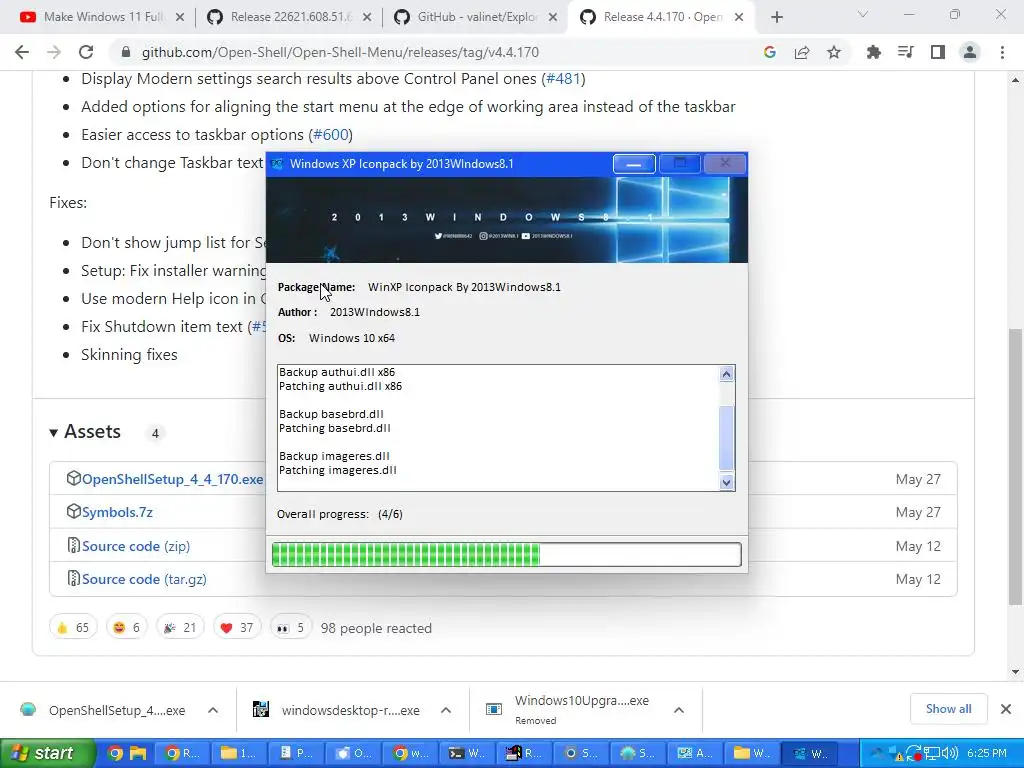1024x768 pixels.
Task: Reload the GitHub release page
Action: pos(86,52)
